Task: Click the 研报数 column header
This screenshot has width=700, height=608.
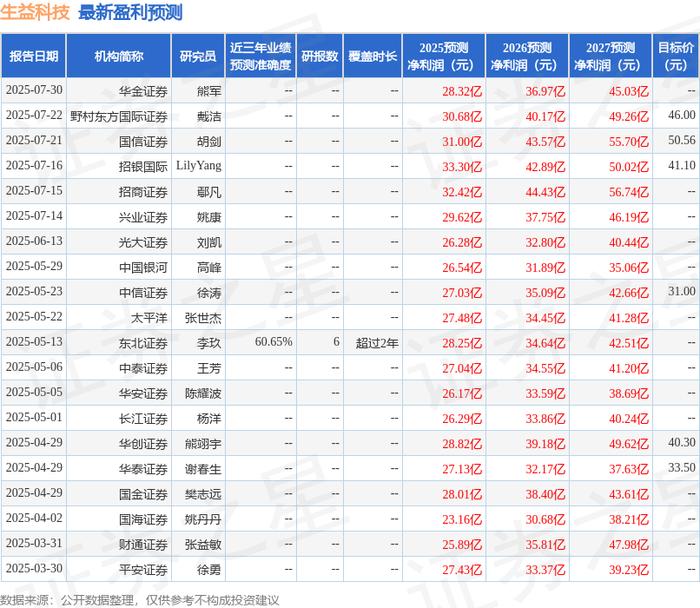Action: 320,56
